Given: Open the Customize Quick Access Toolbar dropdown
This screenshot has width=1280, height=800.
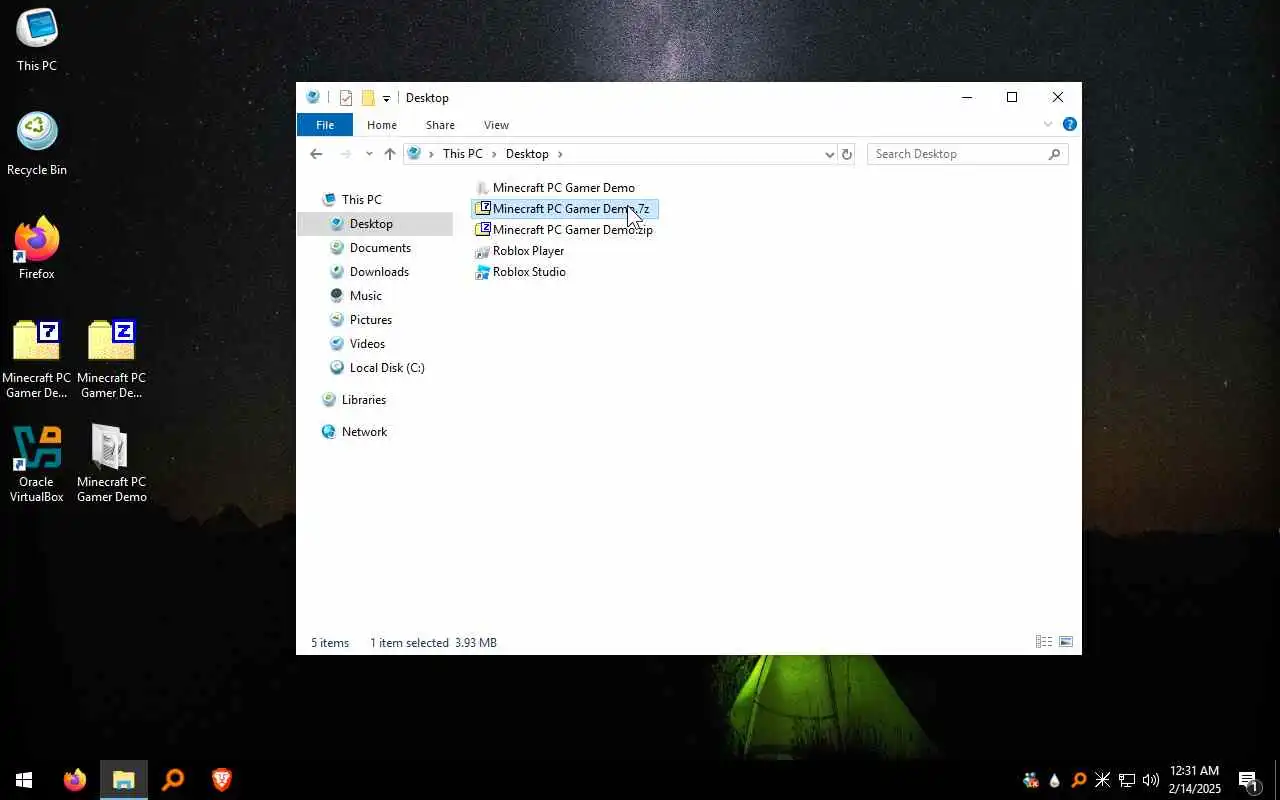Looking at the screenshot, I should coord(386,98).
